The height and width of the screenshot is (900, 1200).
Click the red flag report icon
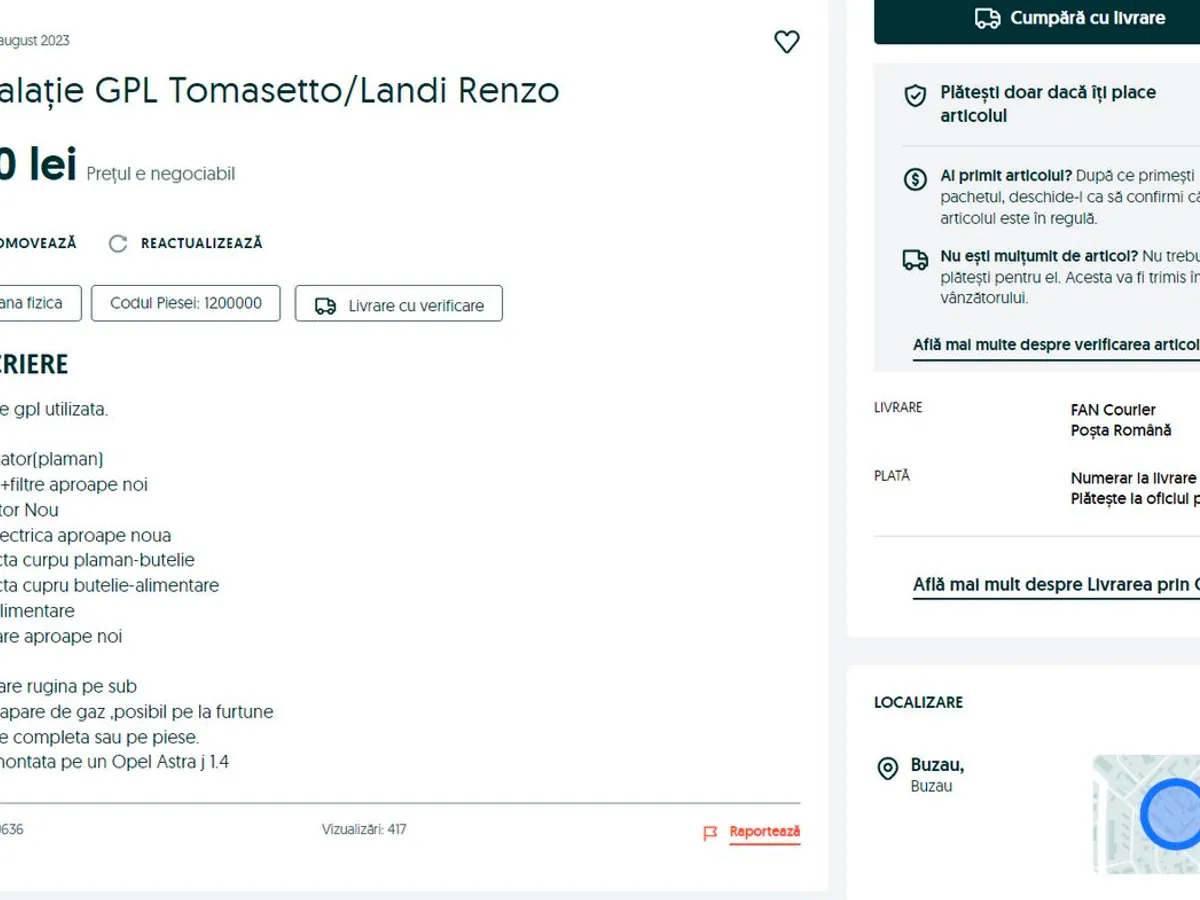[x=710, y=833]
